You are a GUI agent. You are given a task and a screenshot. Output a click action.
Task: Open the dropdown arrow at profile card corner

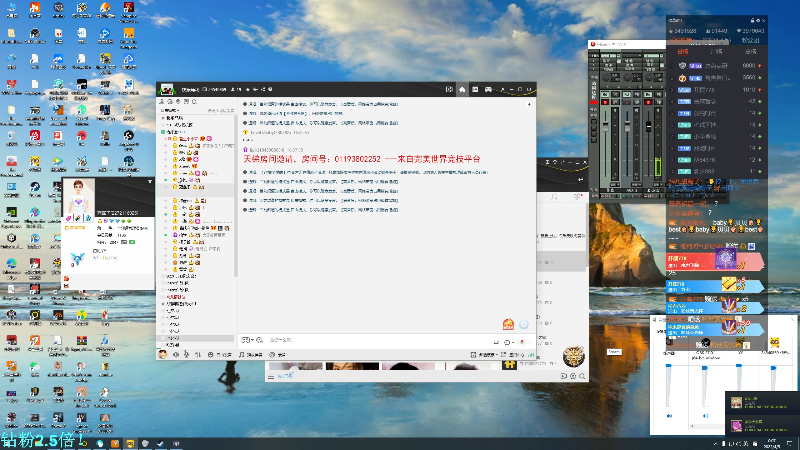pos(149,181)
